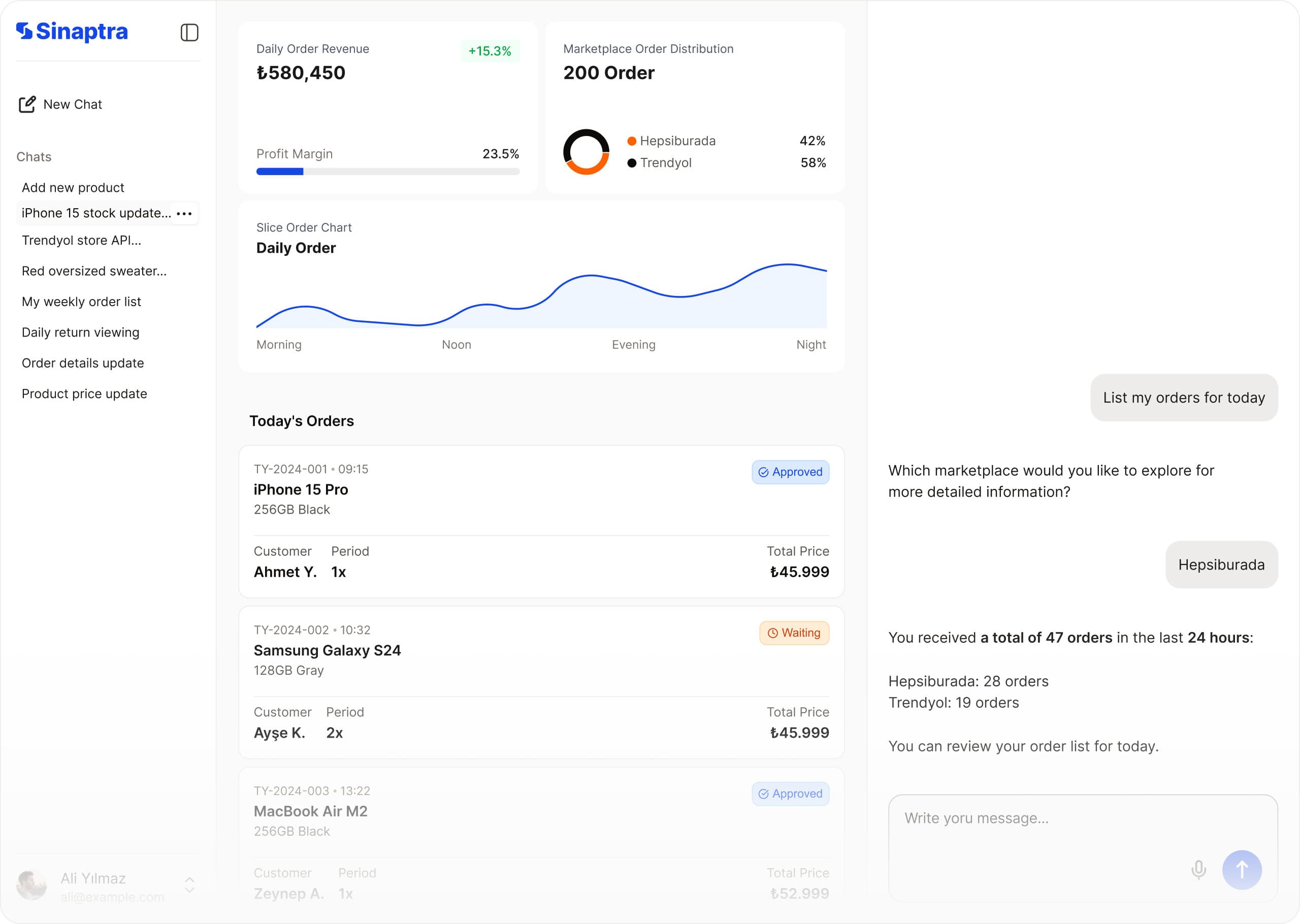The height and width of the screenshot is (924, 1300).
Task: Collapse the sidebar panel icon
Action: point(189,32)
